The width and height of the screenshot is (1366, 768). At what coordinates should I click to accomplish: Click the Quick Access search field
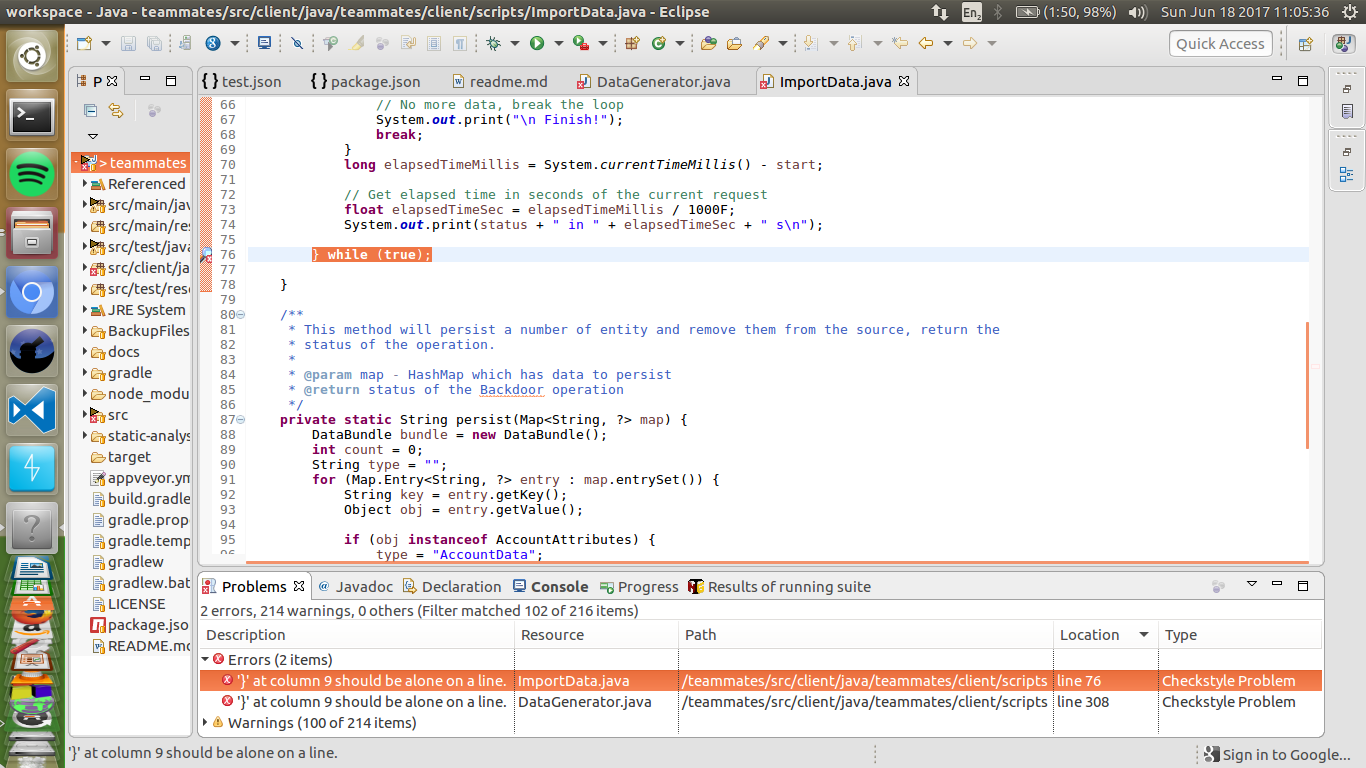coord(1221,44)
